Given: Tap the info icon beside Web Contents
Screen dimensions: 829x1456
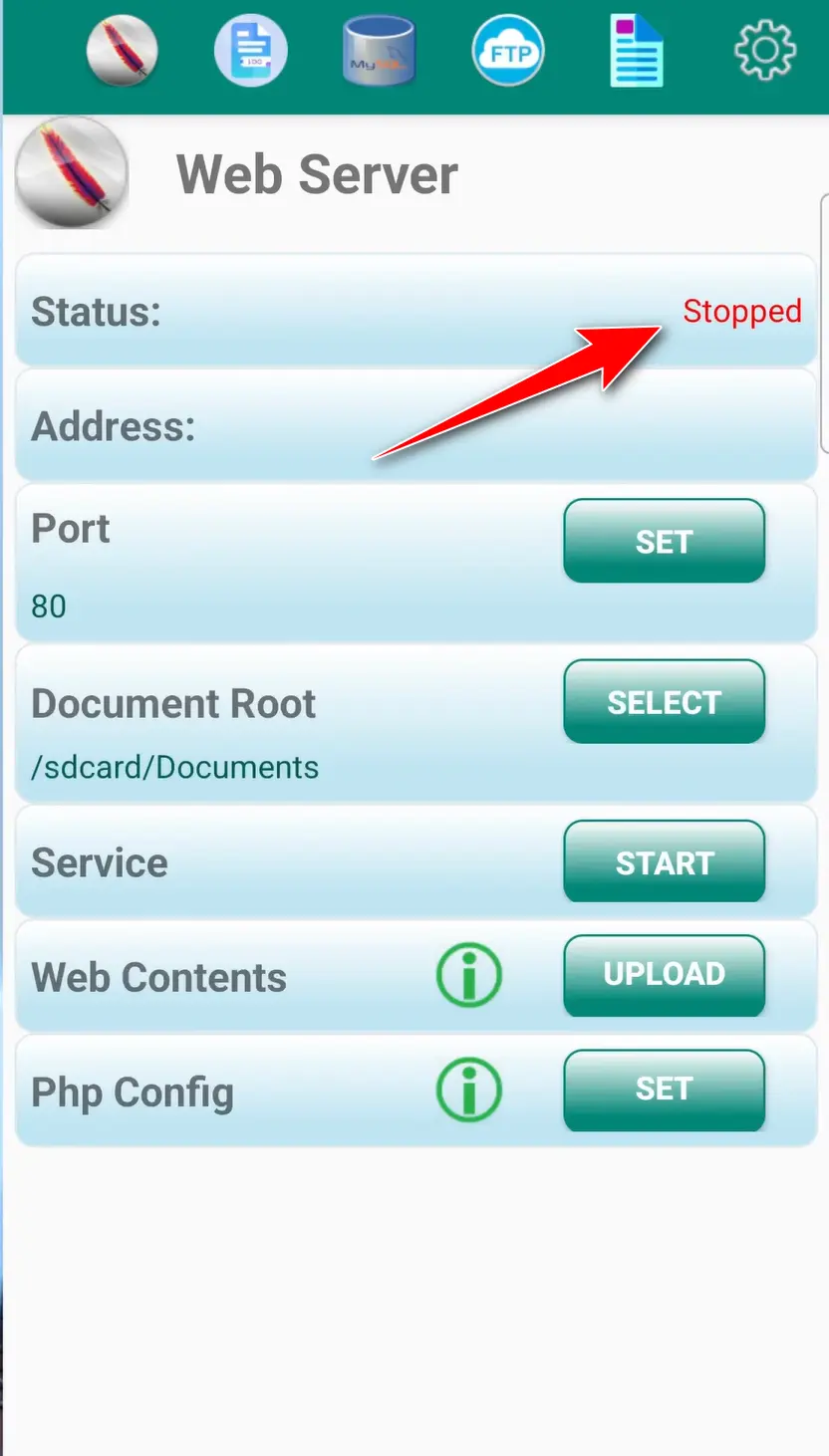Looking at the screenshot, I should [469, 976].
